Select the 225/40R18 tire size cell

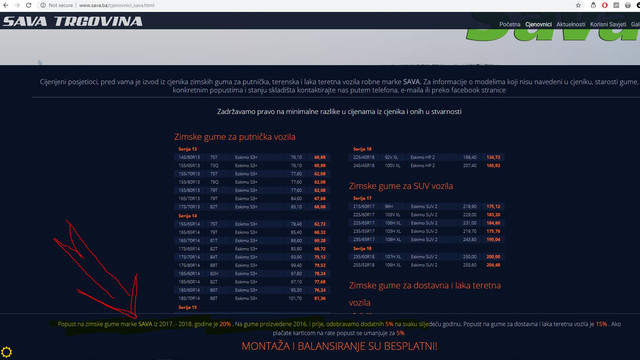click(x=364, y=157)
